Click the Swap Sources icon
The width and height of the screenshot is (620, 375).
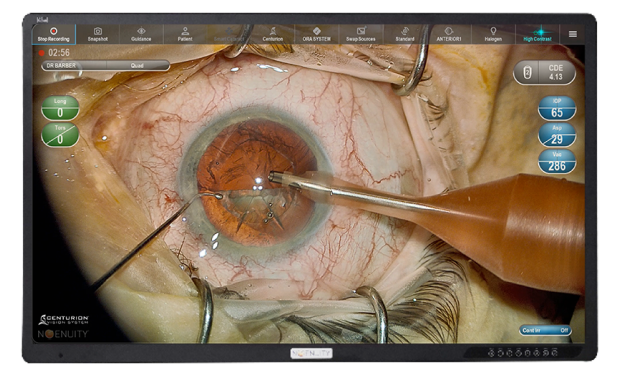361,34
